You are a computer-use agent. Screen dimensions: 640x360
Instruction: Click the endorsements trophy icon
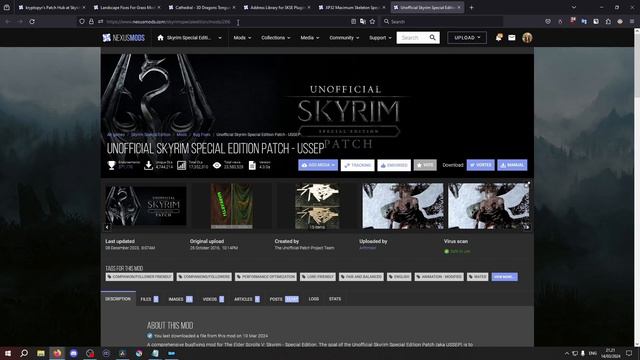pyautogui.click(x=111, y=165)
